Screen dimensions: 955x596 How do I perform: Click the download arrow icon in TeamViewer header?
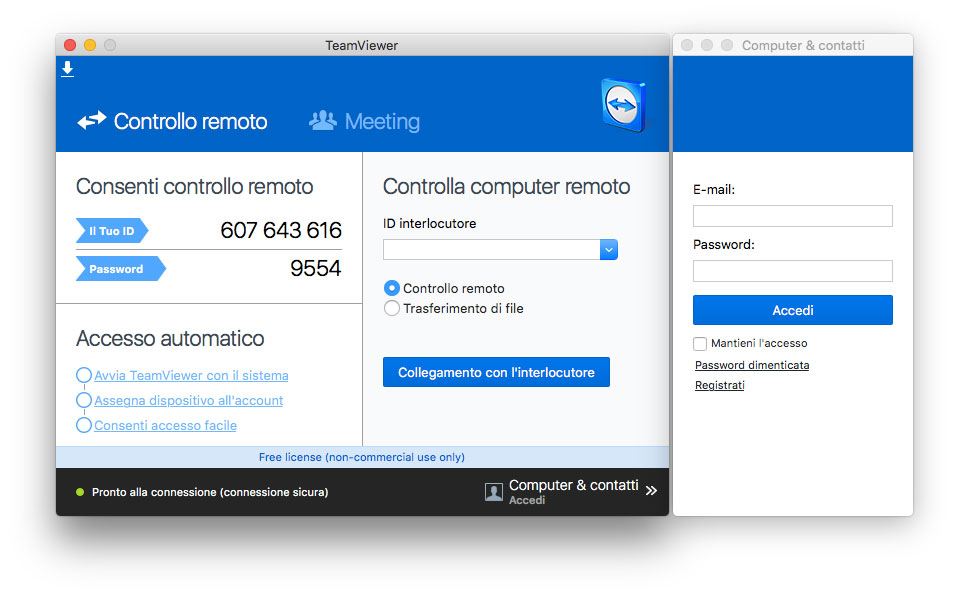pos(68,69)
